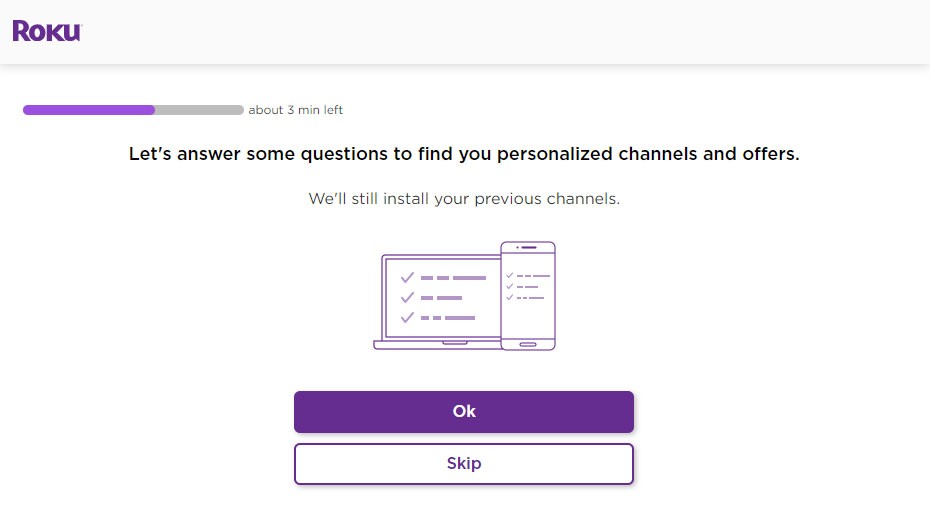The width and height of the screenshot is (930, 529).
Task: Click the first checkmark on the laptop checklist
Action: point(407,277)
